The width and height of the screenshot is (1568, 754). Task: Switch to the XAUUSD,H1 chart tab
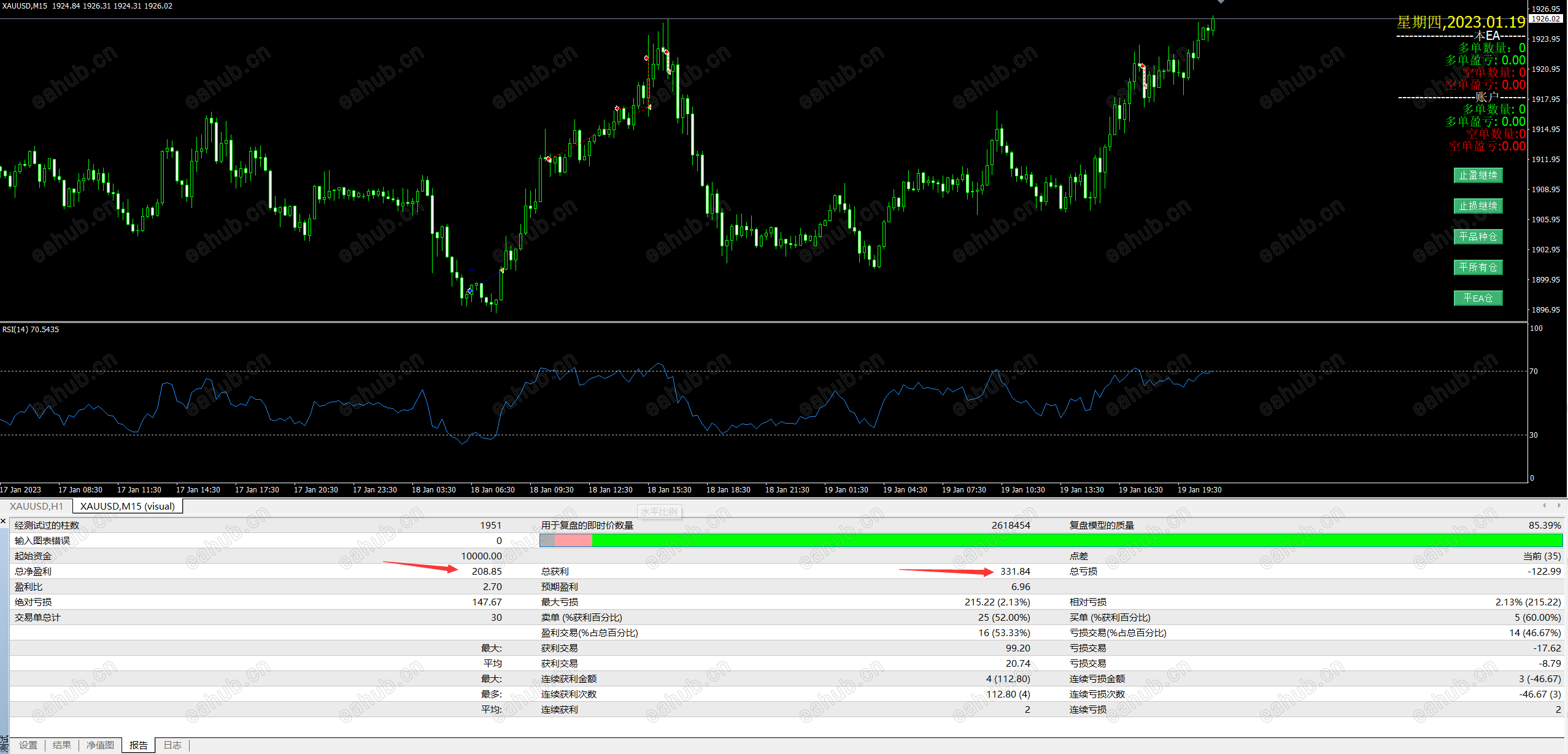coord(37,507)
